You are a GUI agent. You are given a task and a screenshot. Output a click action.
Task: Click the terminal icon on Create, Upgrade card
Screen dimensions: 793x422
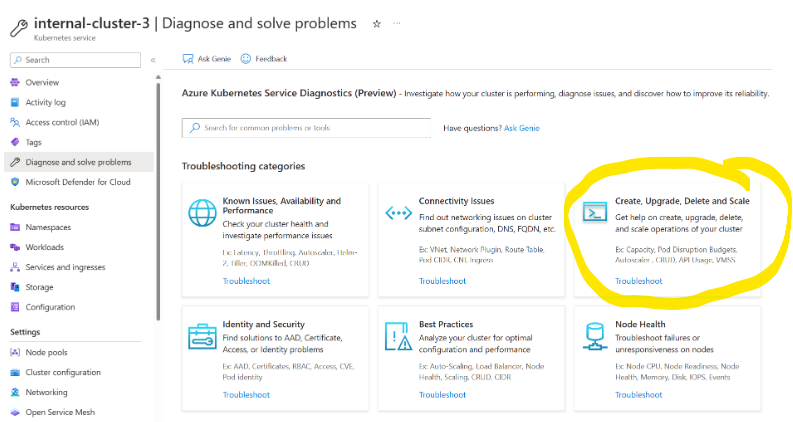[x=595, y=212]
